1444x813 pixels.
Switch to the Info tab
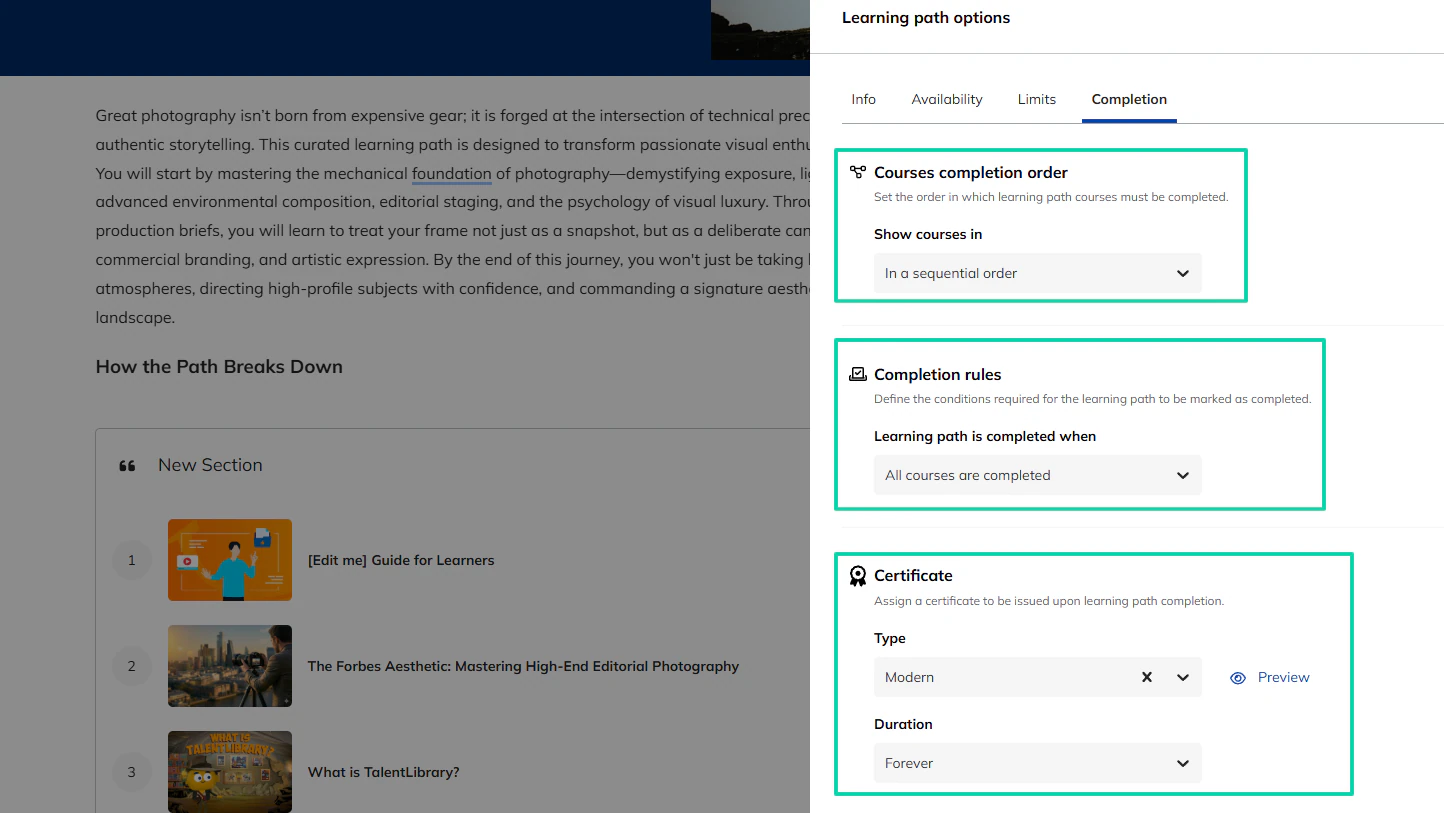pos(863,99)
